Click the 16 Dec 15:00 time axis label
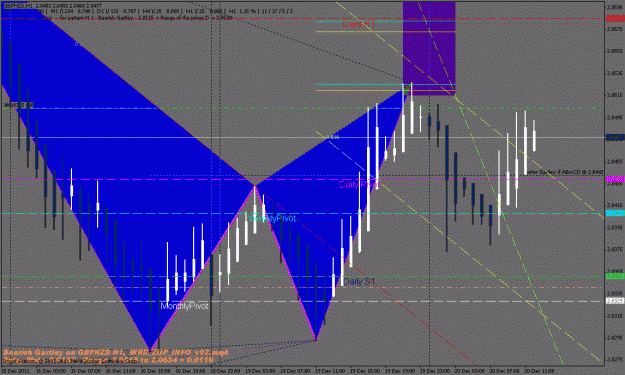 [x=155, y=371]
